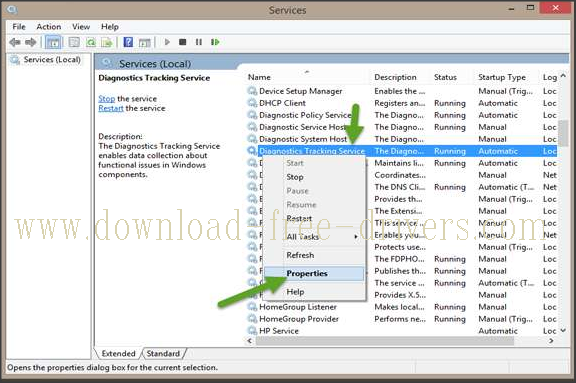
Task: Open the File menu
Action: 19,27
